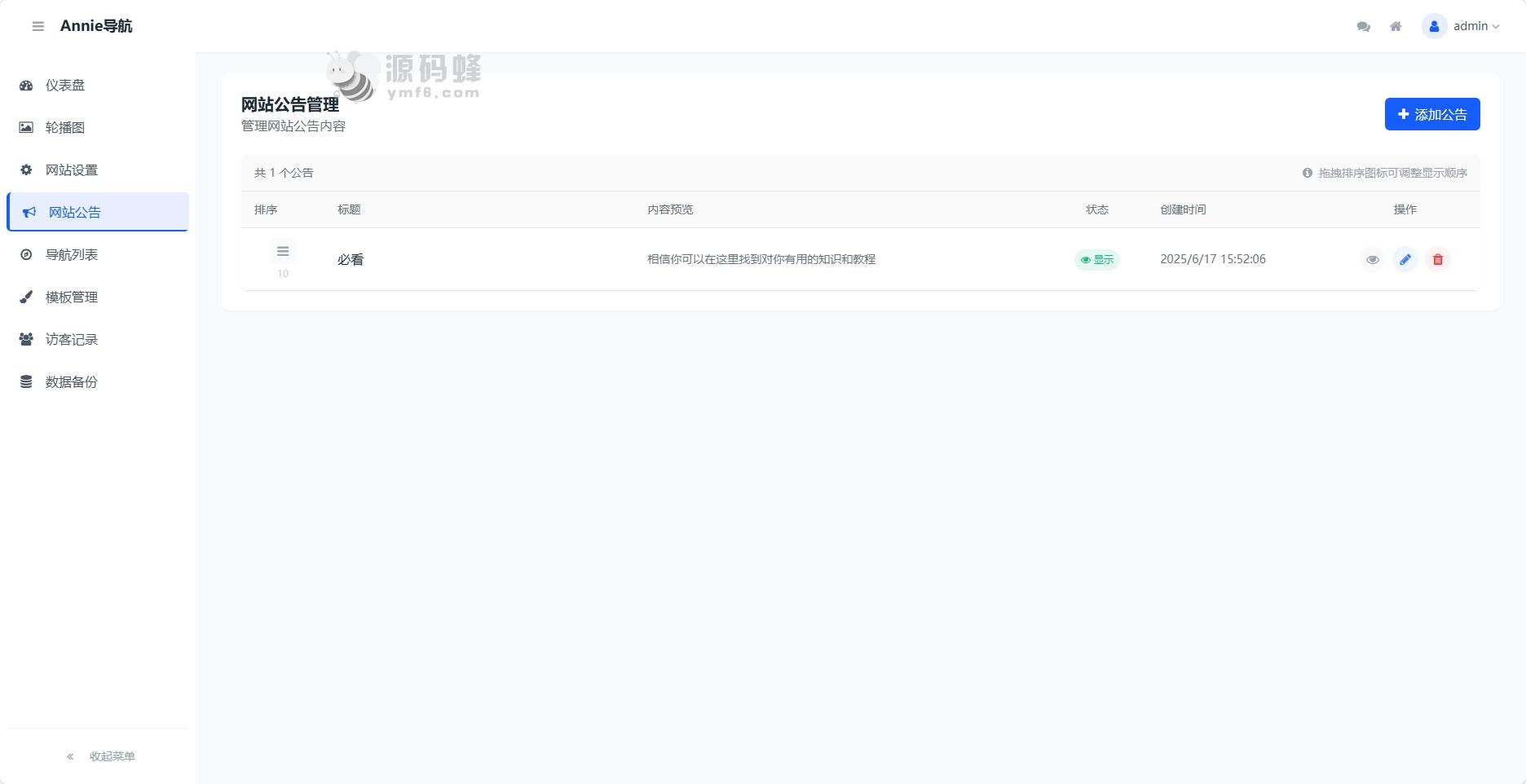Open the 数据备份 menu item
This screenshot has width=1526, height=784.
point(98,381)
